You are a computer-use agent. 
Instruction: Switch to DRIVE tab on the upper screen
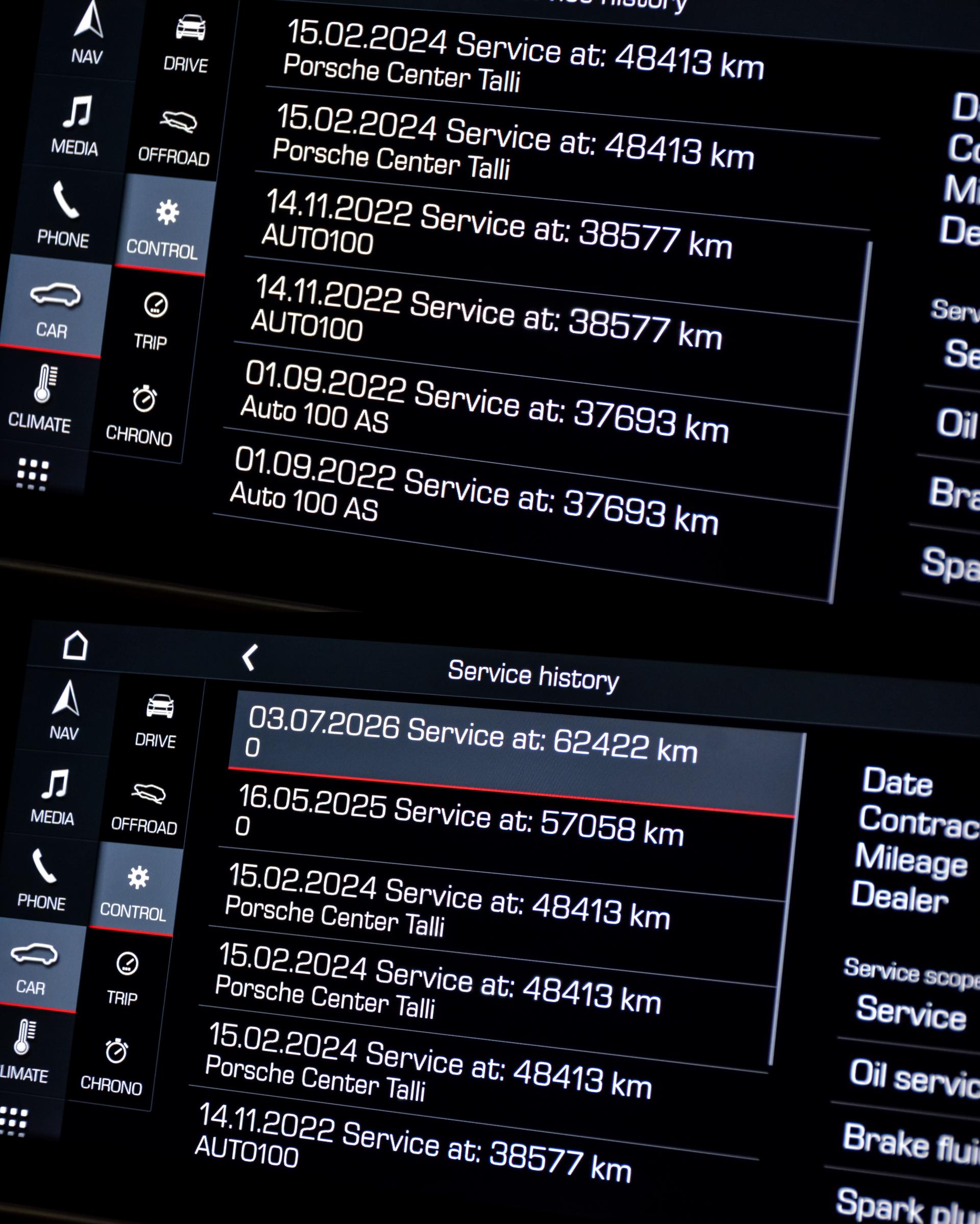(187, 44)
